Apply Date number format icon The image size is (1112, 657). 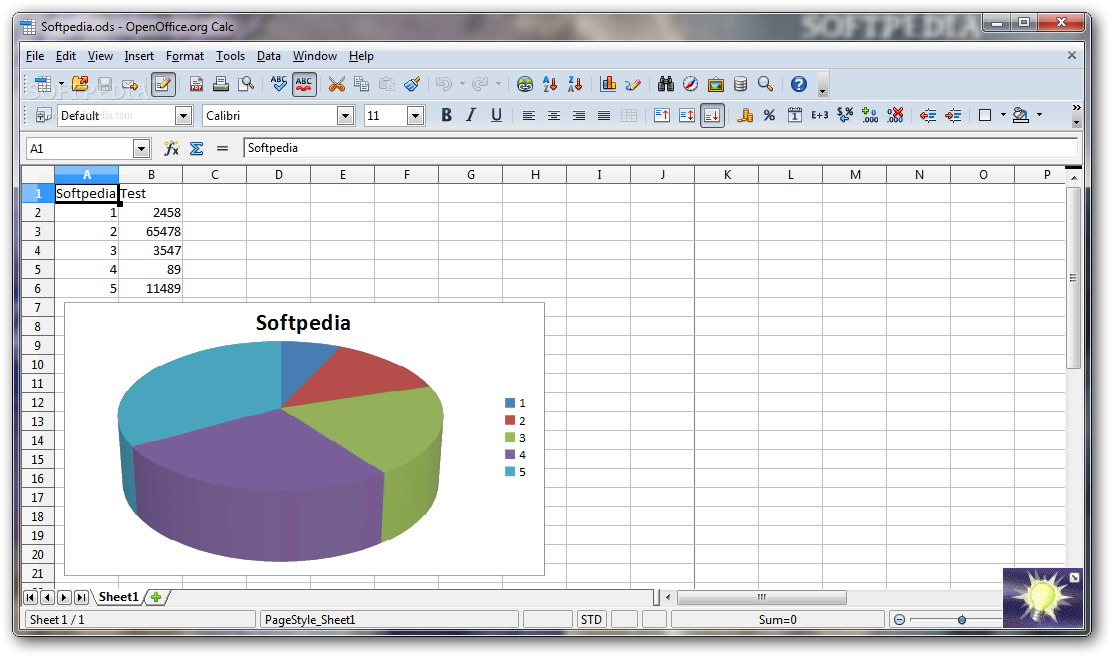795,115
